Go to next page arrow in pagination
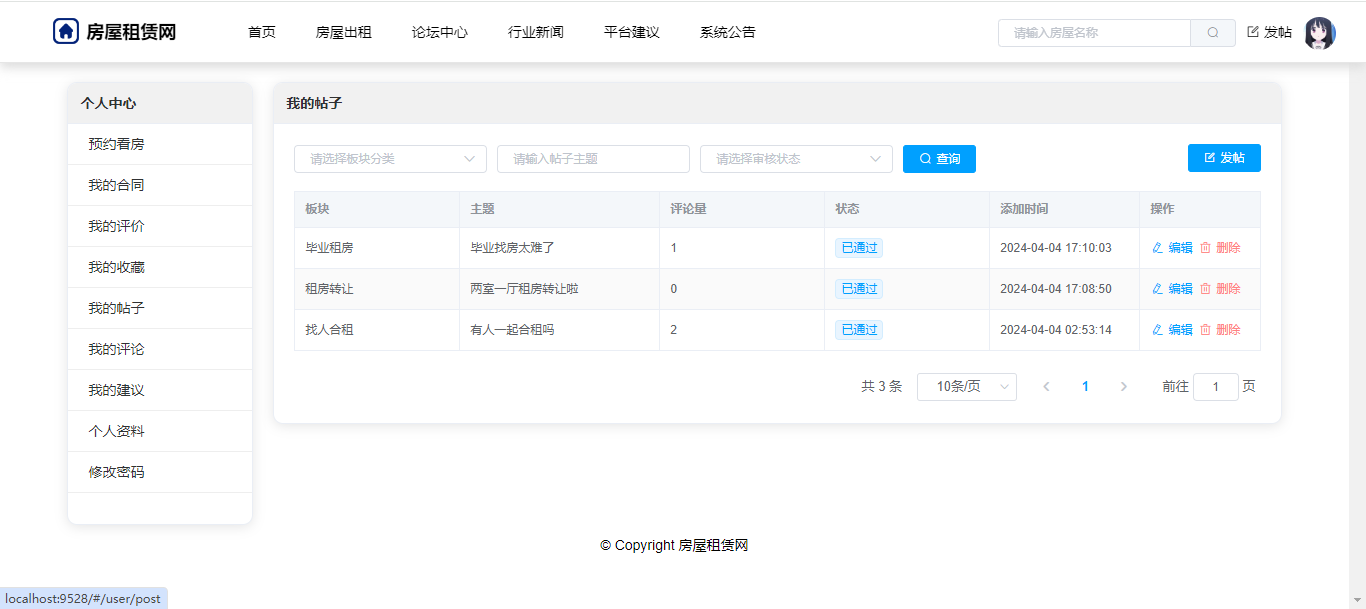Image resolution: width=1366 pixels, height=609 pixels. 1123,387
